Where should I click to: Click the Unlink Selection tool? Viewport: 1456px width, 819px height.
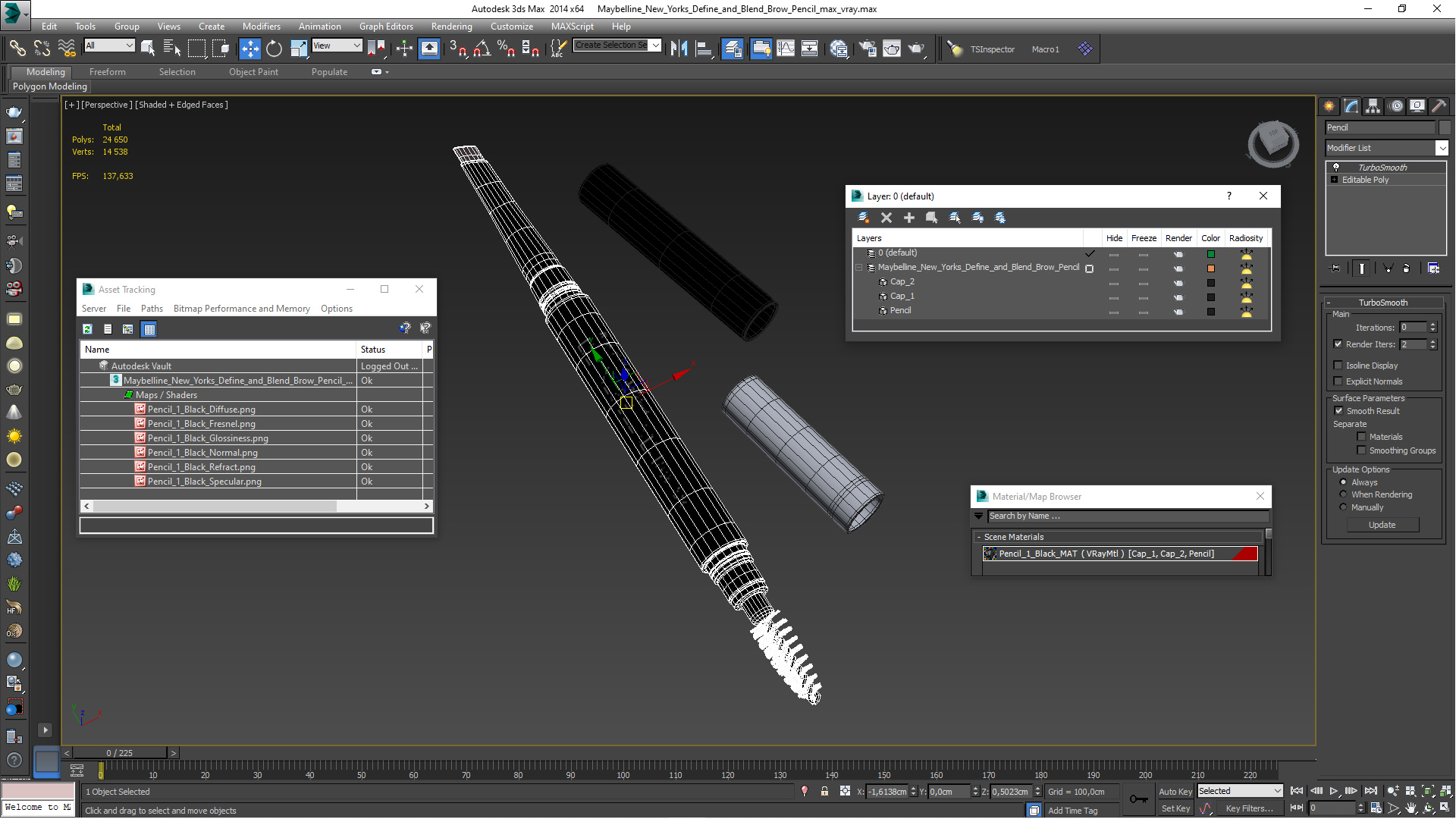tap(42, 49)
